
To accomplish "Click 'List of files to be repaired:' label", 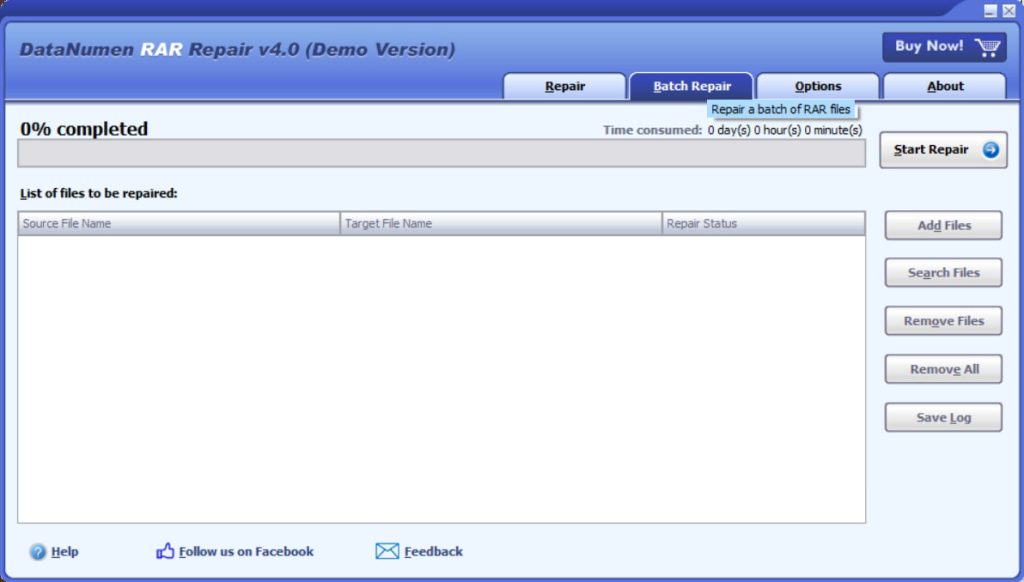I will tap(99, 193).
